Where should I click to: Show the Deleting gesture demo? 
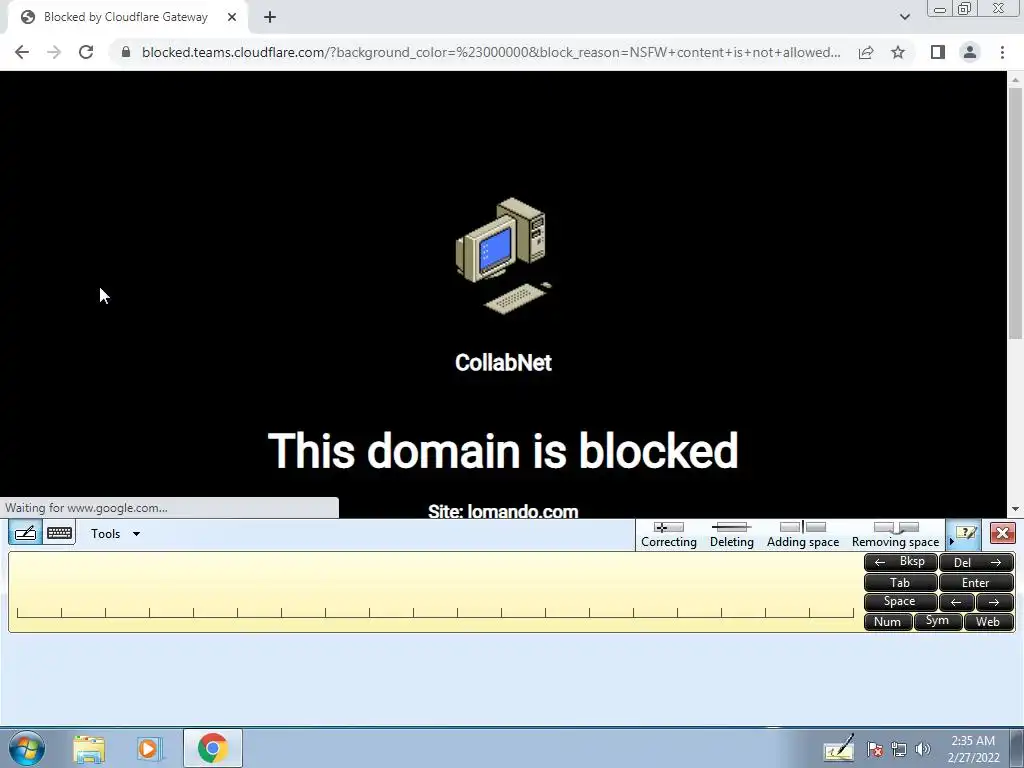click(x=731, y=534)
